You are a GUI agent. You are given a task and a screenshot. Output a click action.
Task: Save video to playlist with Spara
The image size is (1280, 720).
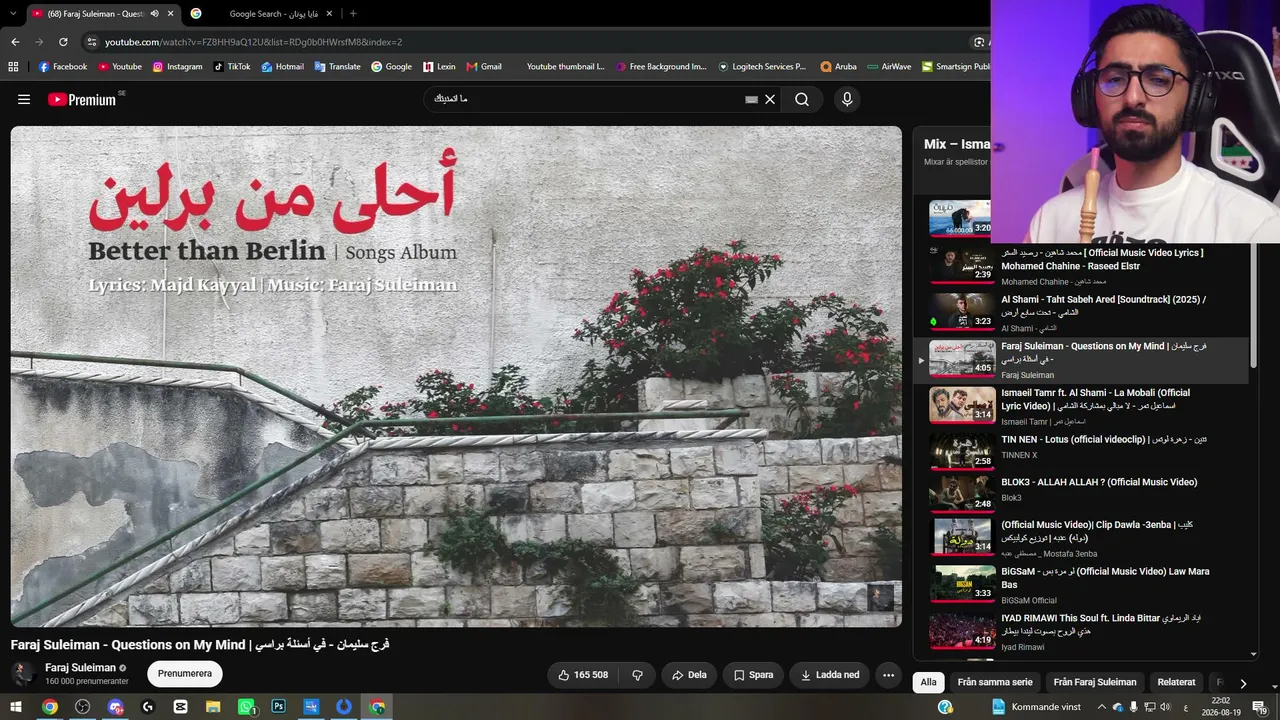coord(753,675)
